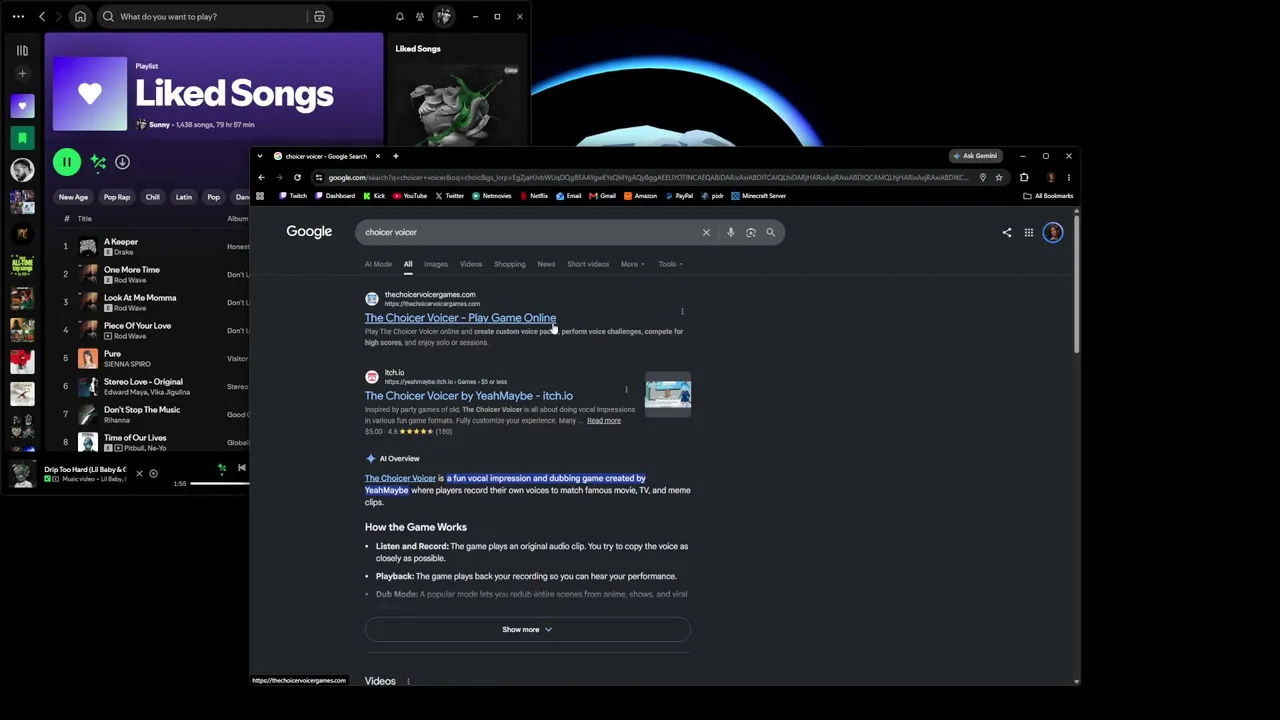This screenshot has height=720, width=1280.
Task: Open Google apps grid
Action: (1029, 232)
